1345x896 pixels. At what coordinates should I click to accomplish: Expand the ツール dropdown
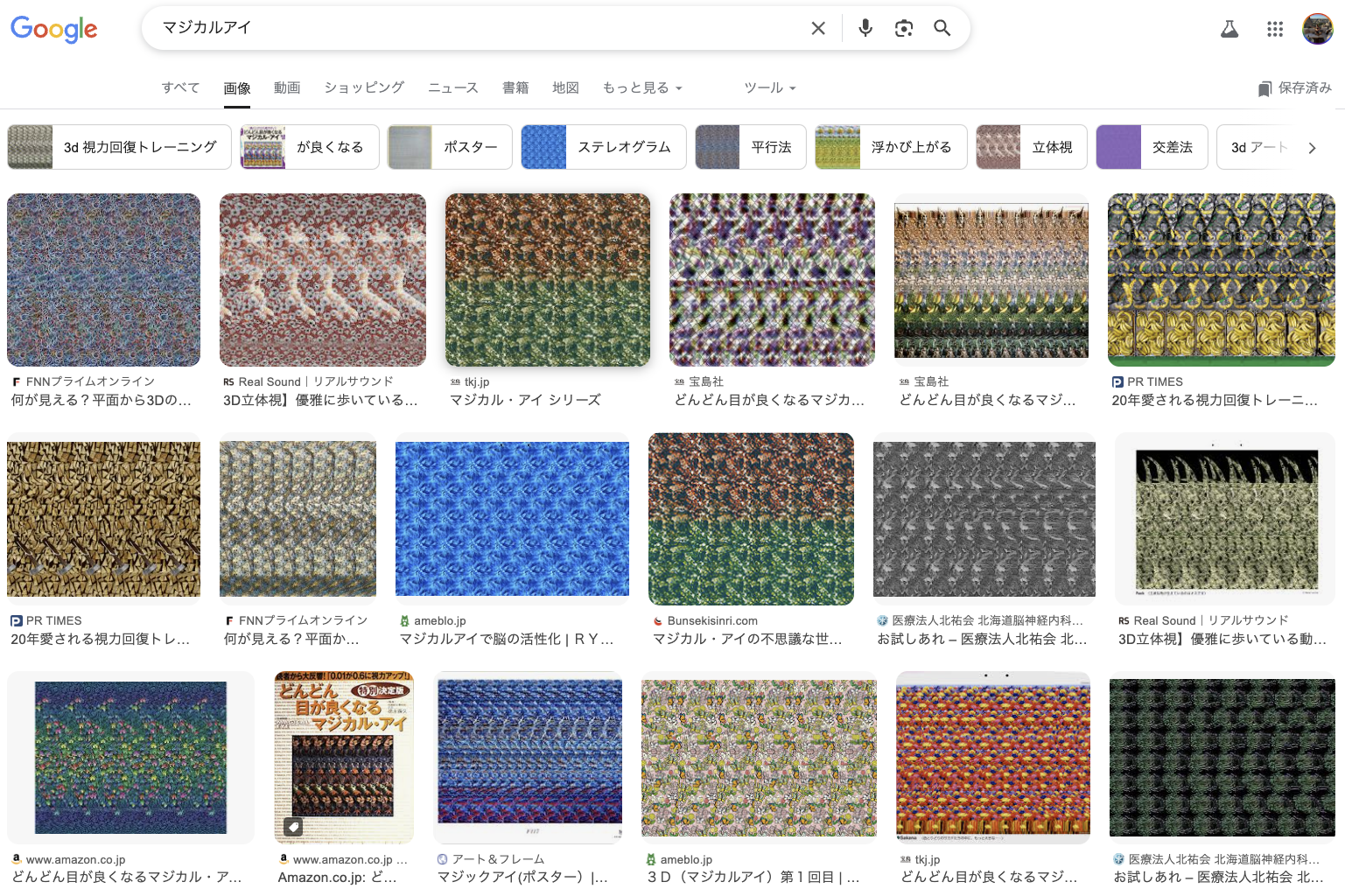(770, 88)
